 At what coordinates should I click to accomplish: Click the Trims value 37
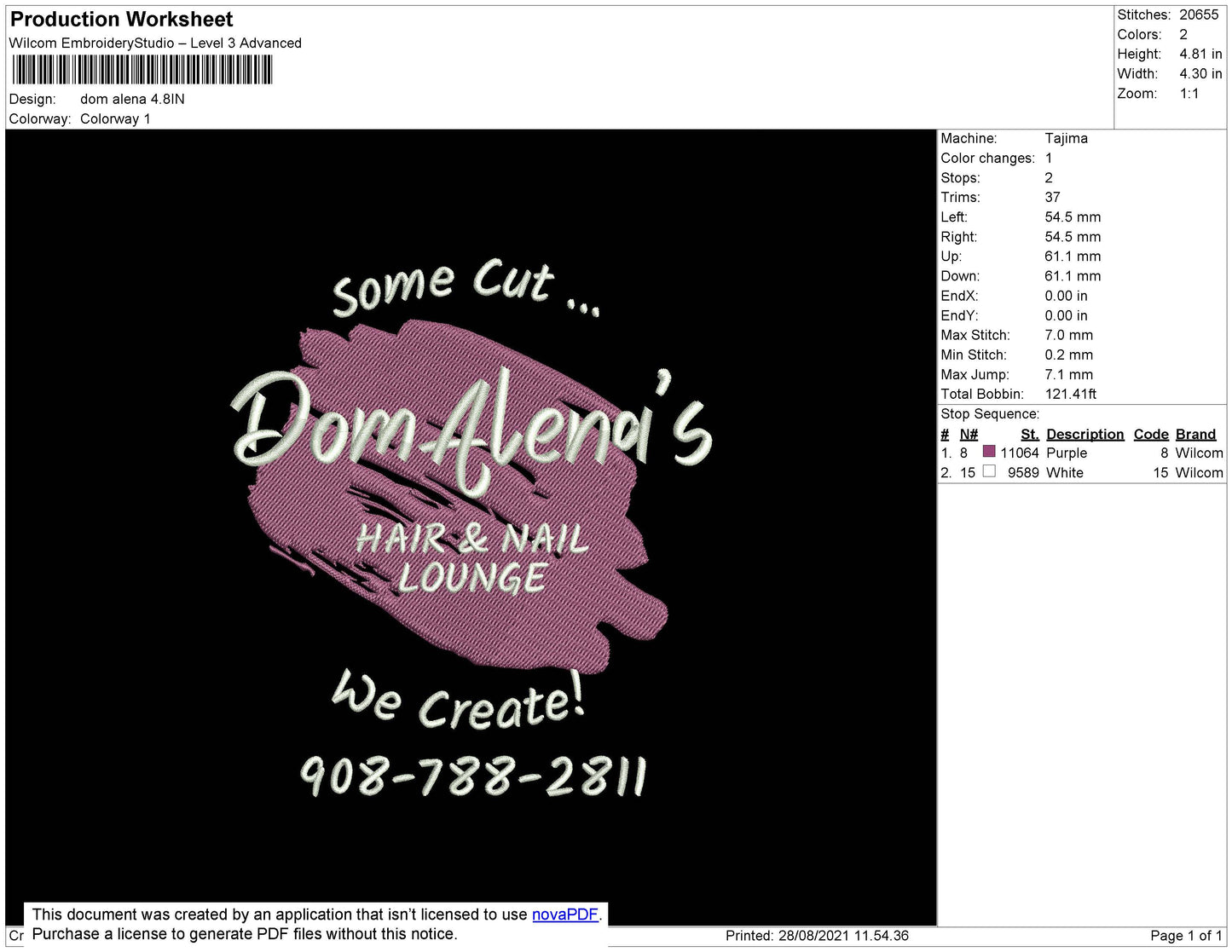1053,198
